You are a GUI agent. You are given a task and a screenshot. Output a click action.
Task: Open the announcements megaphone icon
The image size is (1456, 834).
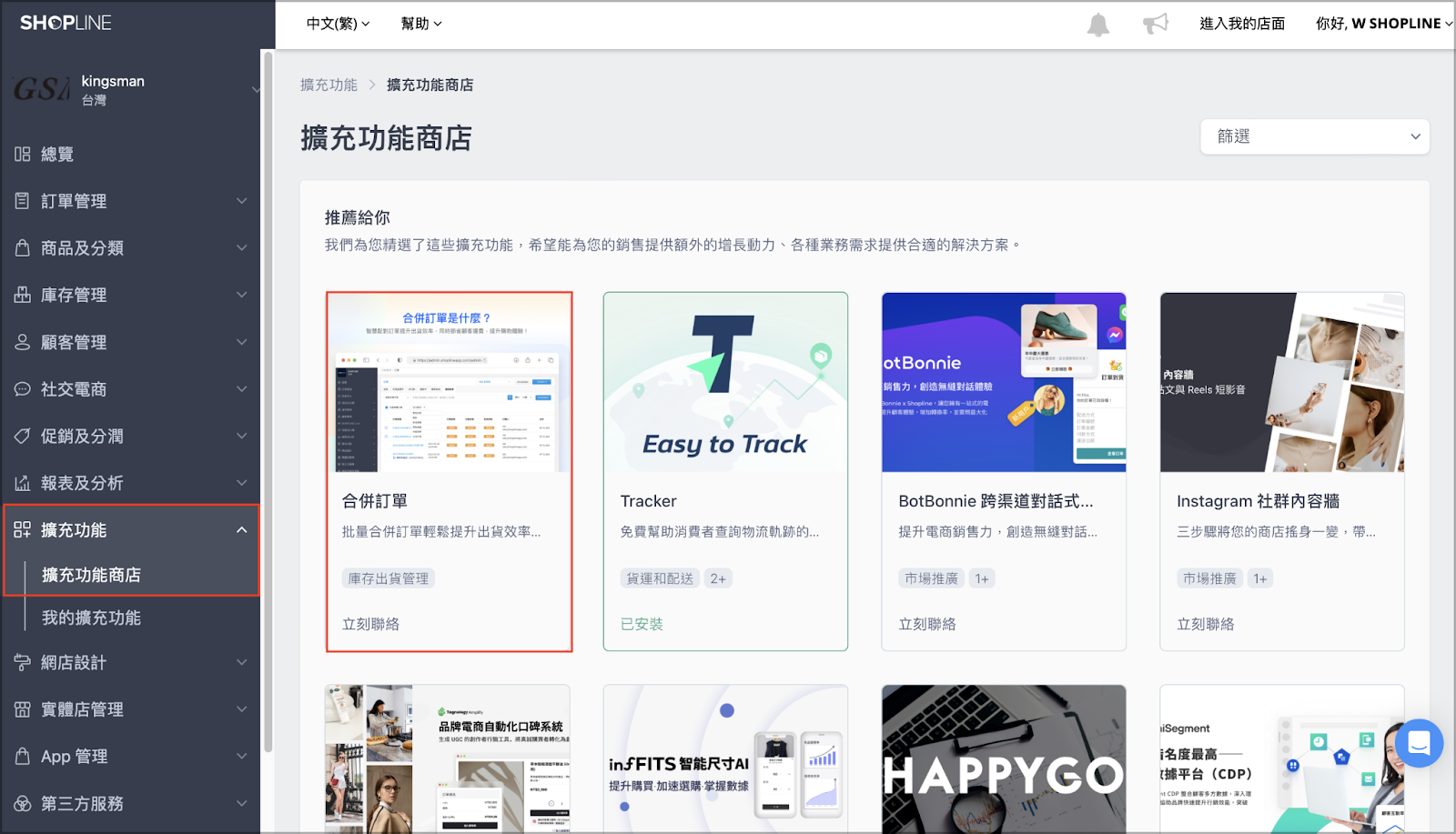pyautogui.click(x=1156, y=24)
